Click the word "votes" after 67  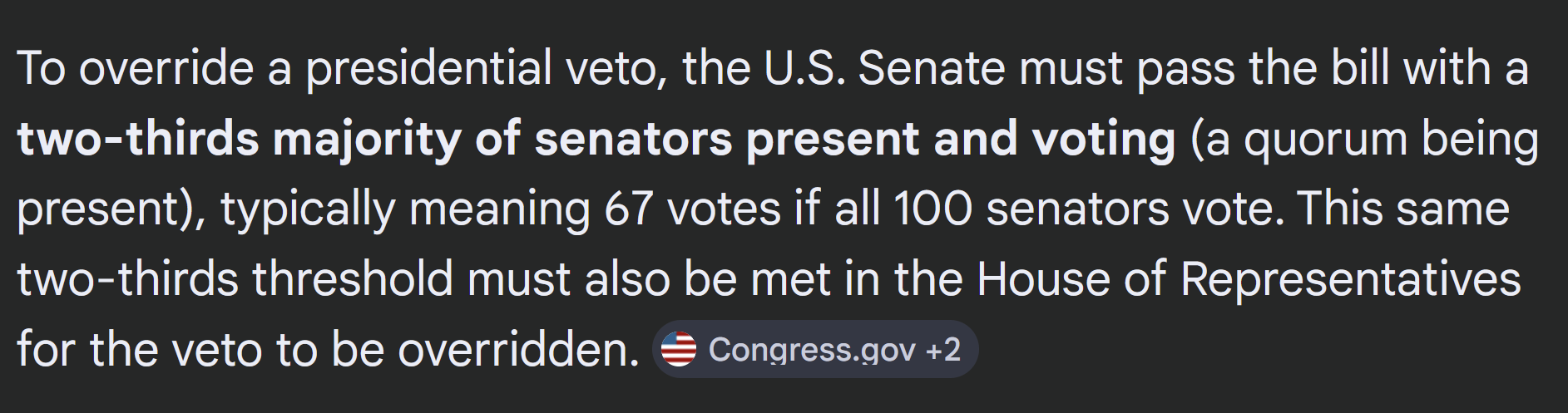(724, 209)
